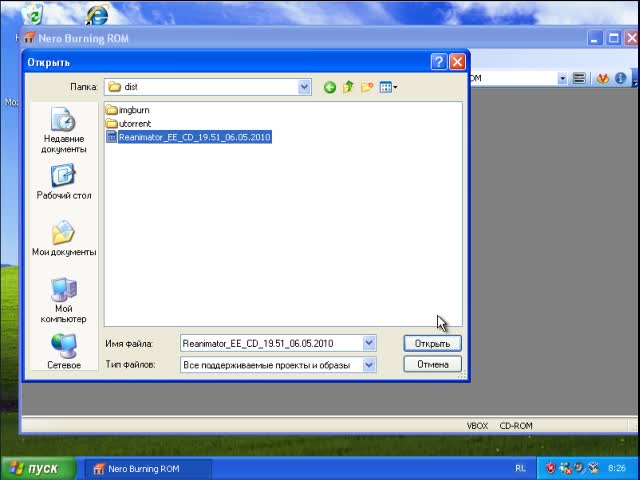The image size is (640, 480).
Task: Click the tray clock 8:26
Action: (x=617, y=468)
